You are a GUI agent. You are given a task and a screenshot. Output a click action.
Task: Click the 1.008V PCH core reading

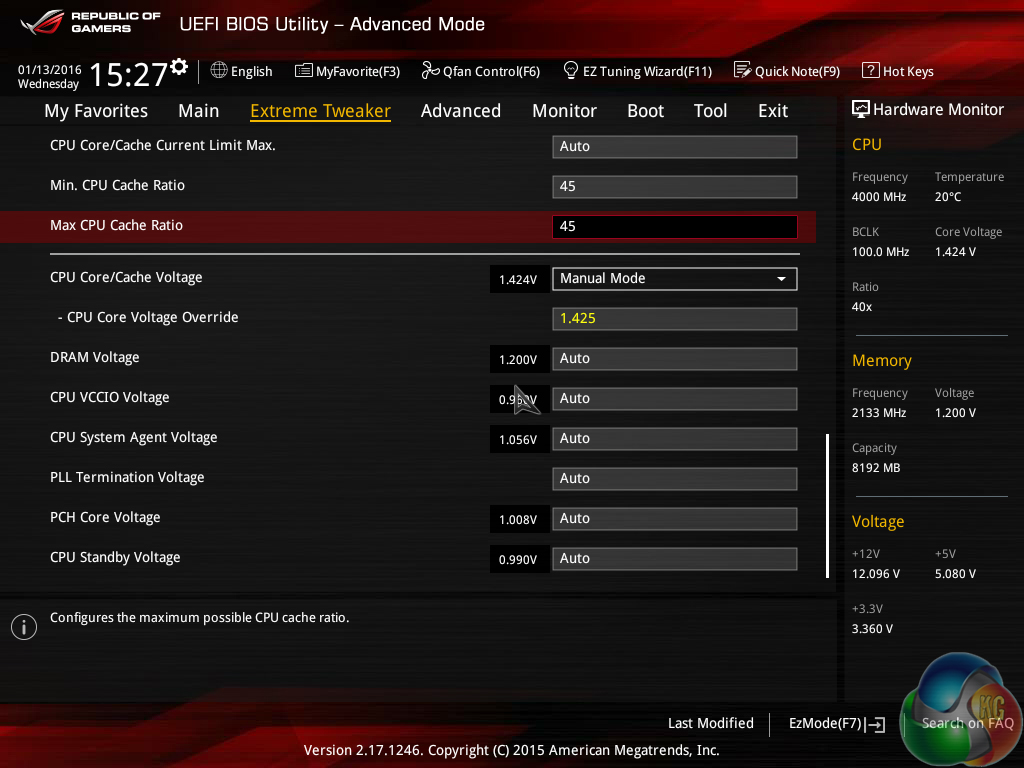click(x=518, y=520)
